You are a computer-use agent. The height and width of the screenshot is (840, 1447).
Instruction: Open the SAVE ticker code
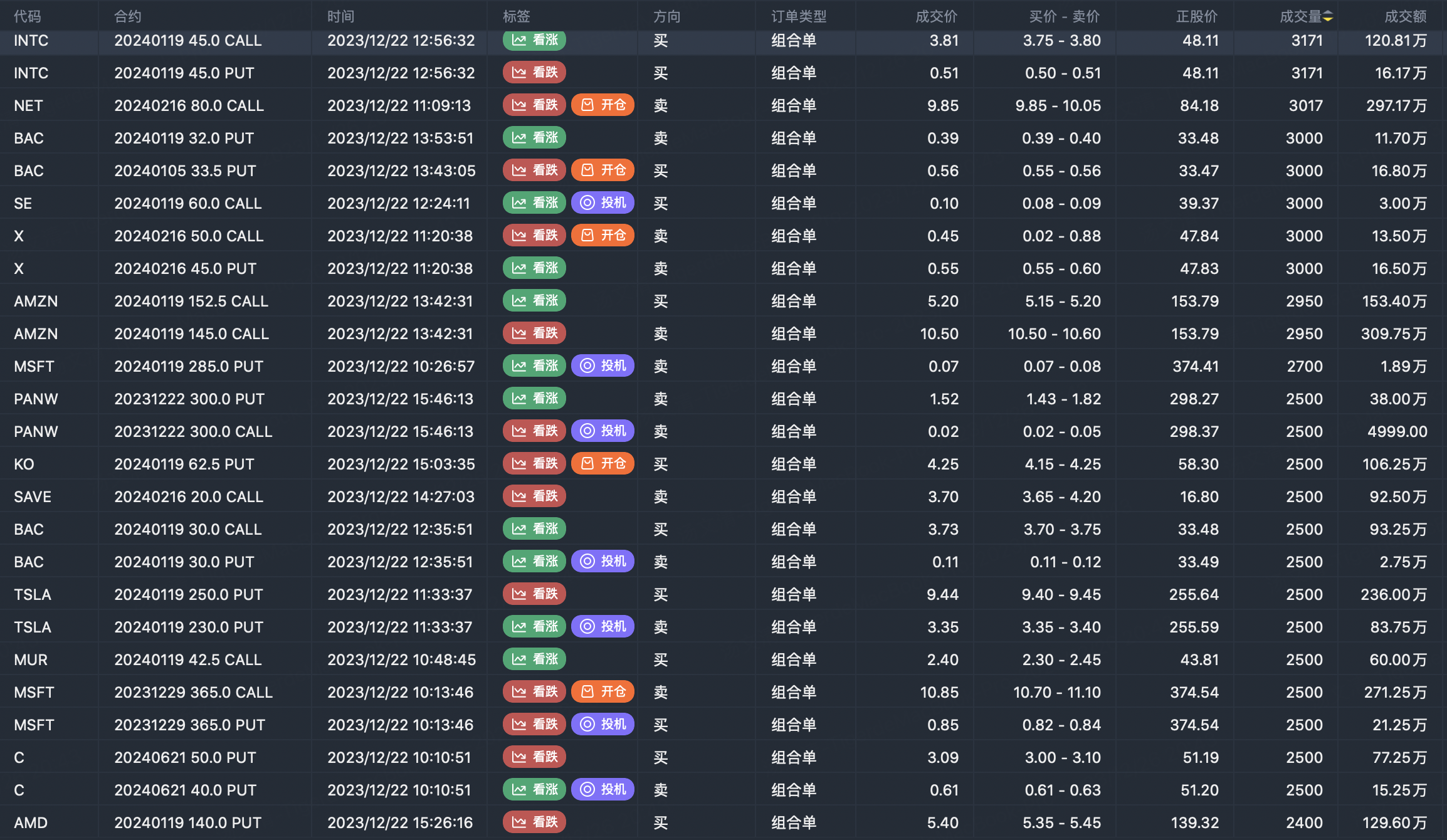[x=33, y=497]
